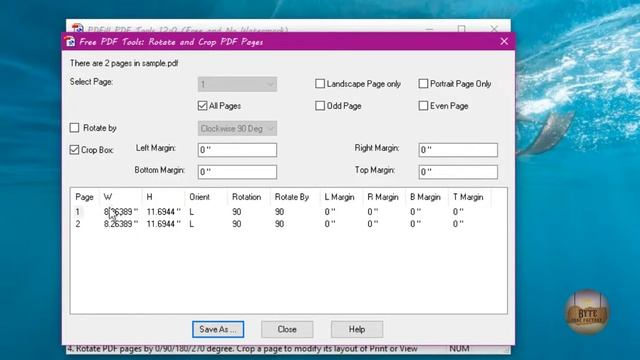Click the Save As ... button

(x=218, y=329)
